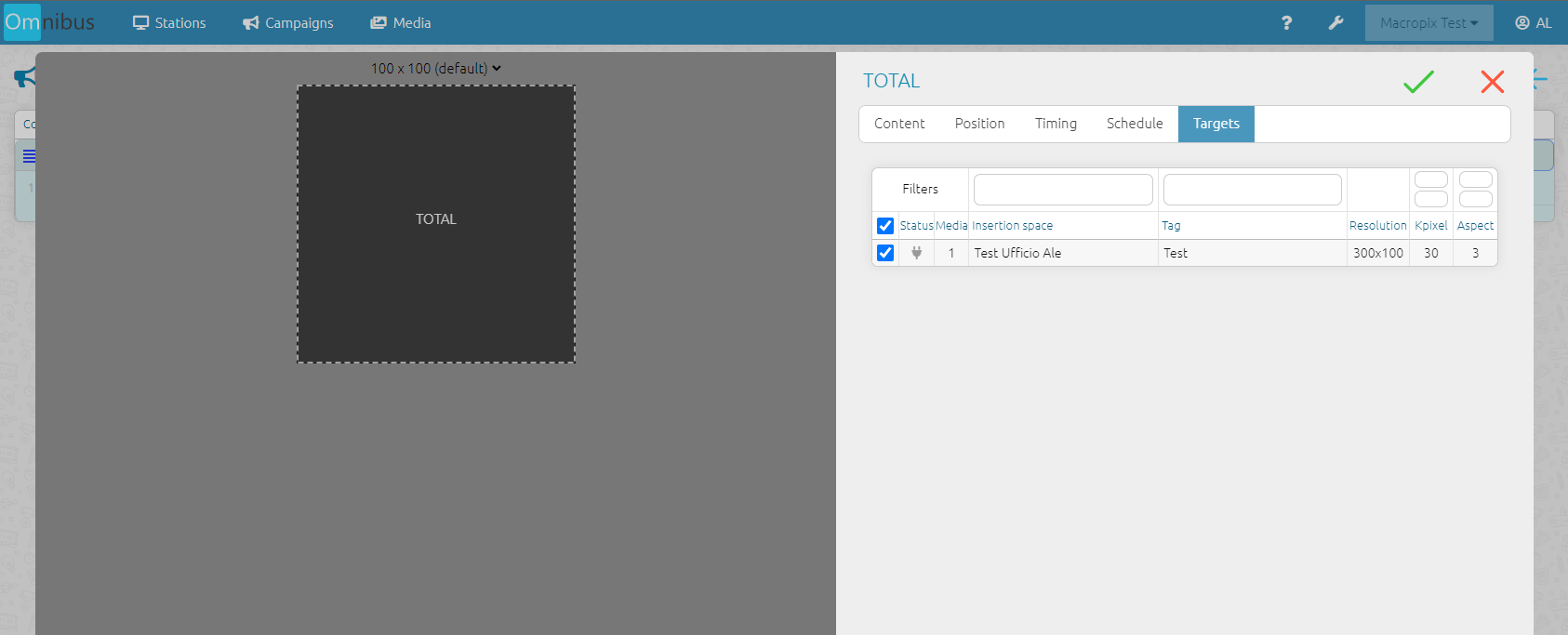Open tools via the wrench icon
Image resolution: width=1568 pixels, height=635 pixels.
(1335, 23)
